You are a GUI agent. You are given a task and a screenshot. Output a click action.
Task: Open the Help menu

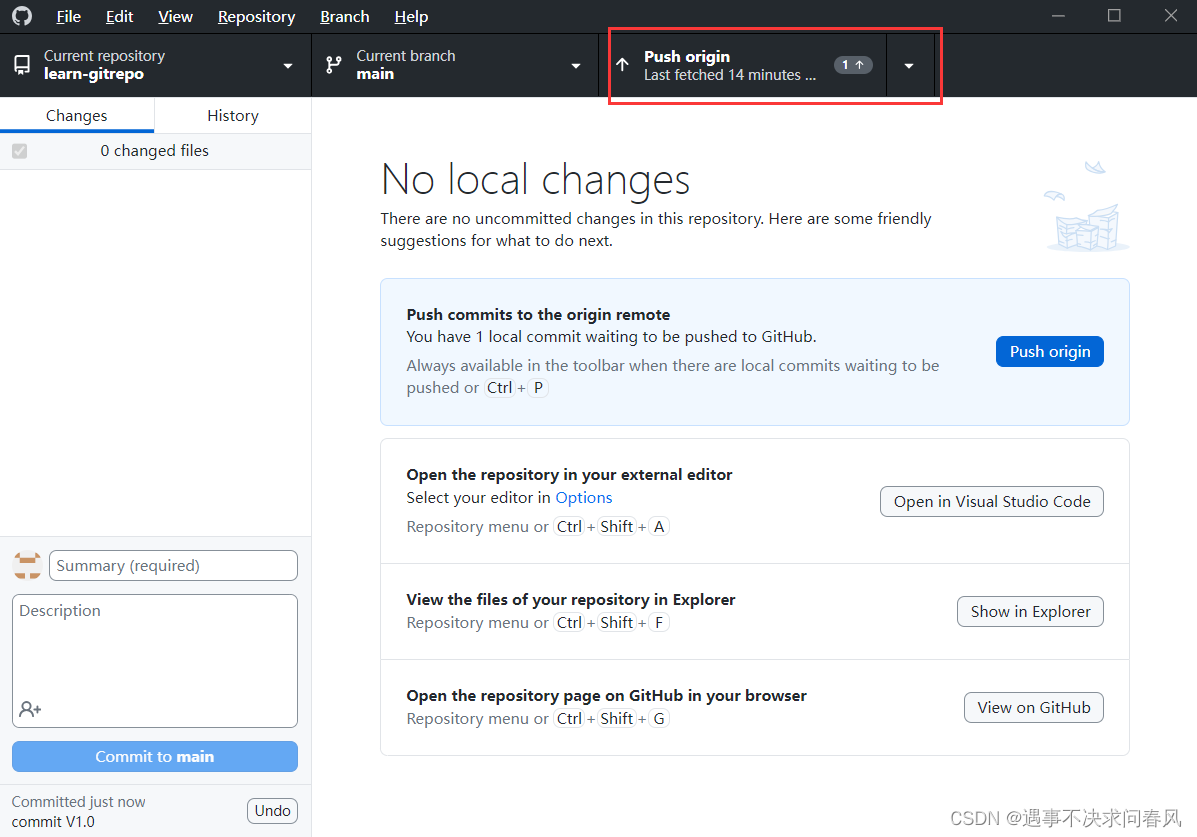pyautogui.click(x=411, y=16)
